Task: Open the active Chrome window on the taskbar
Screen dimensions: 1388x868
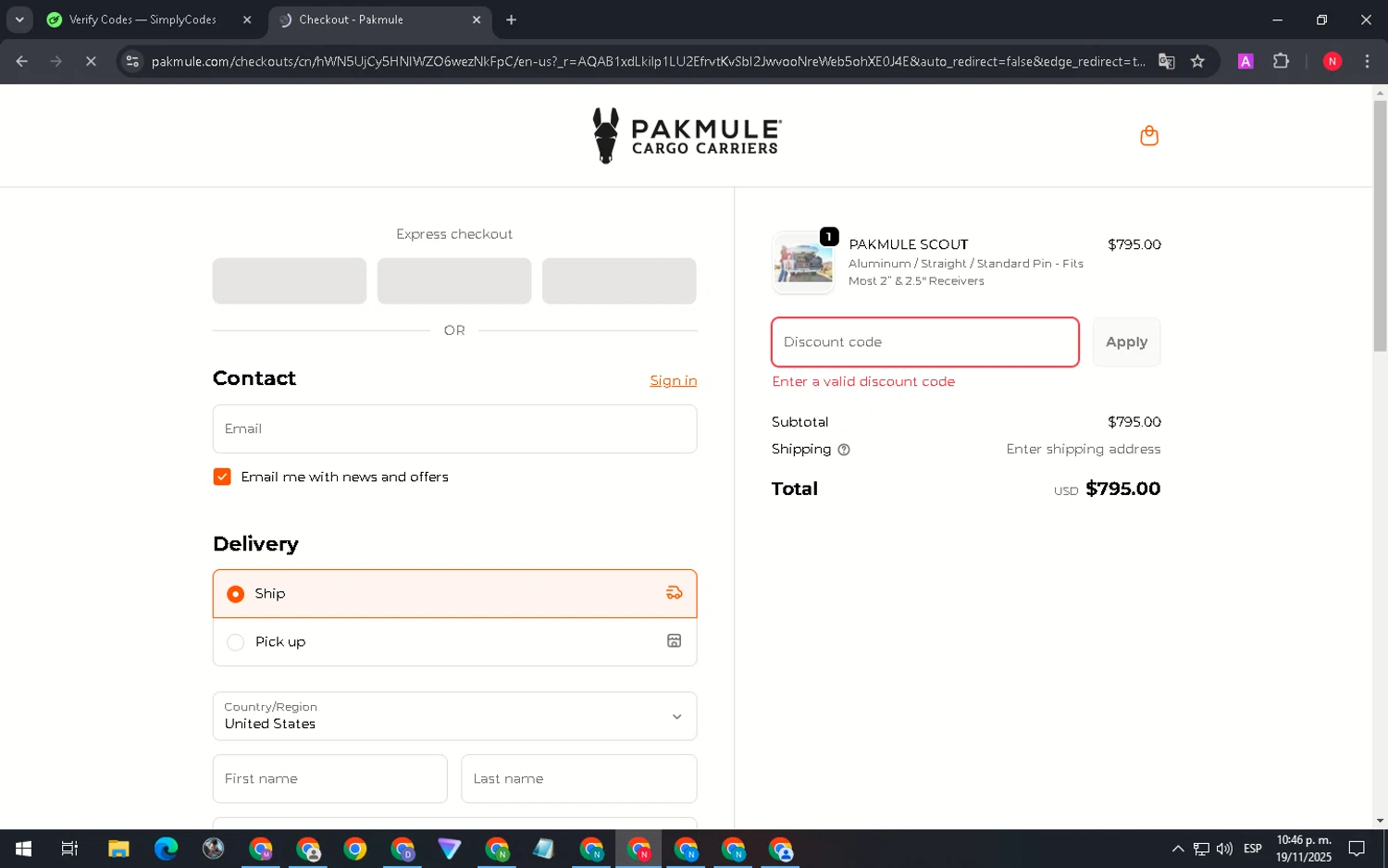Action: [x=638, y=849]
